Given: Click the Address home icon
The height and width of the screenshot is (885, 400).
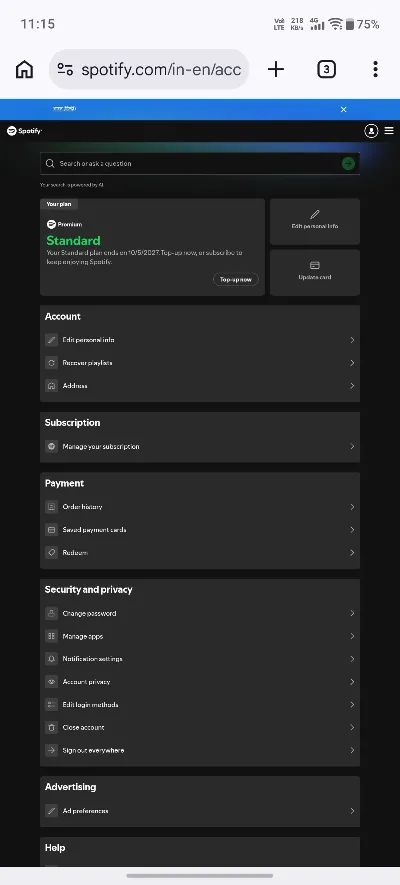Looking at the screenshot, I should click(x=51, y=386).
